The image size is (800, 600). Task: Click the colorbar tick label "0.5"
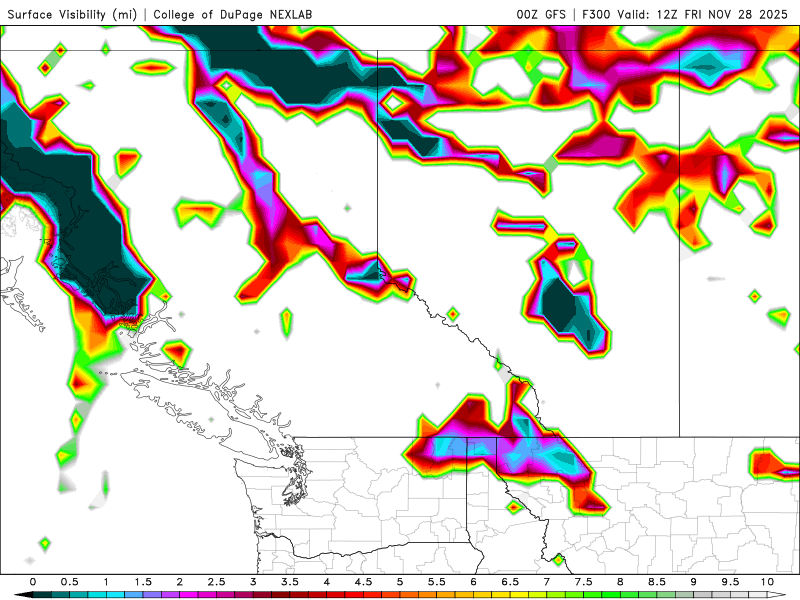[69, 582]
